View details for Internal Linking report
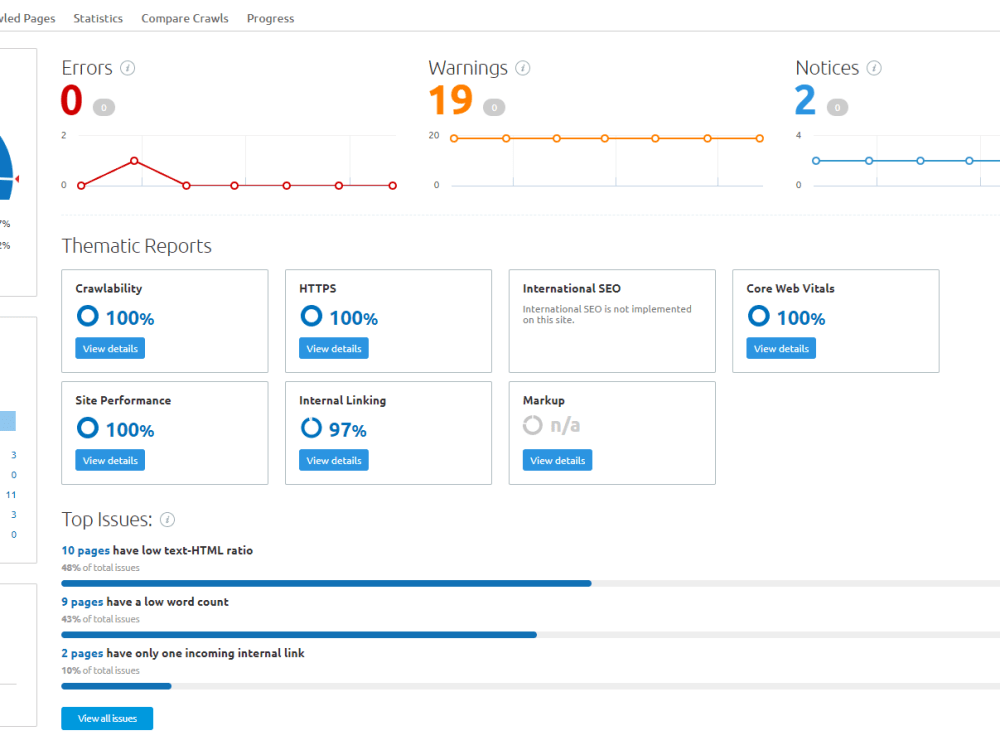Screen dimensions: 1000x750 pyautogui.click(x=334, y=460)
